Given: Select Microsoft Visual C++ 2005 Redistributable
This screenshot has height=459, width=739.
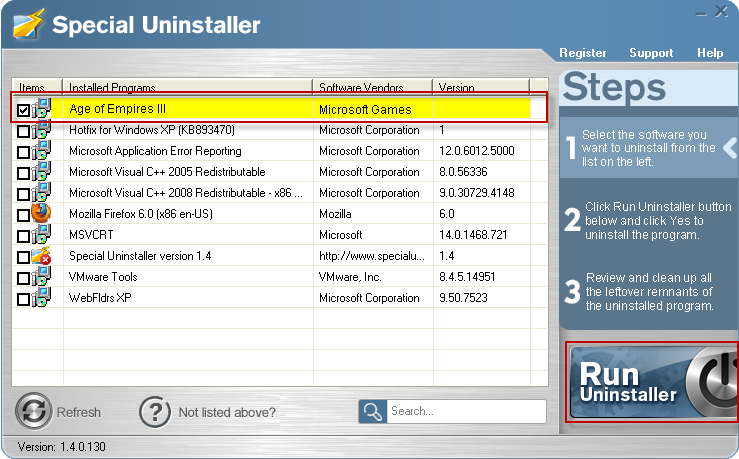Looking at the screenshot, I should (x=167, y=172).
